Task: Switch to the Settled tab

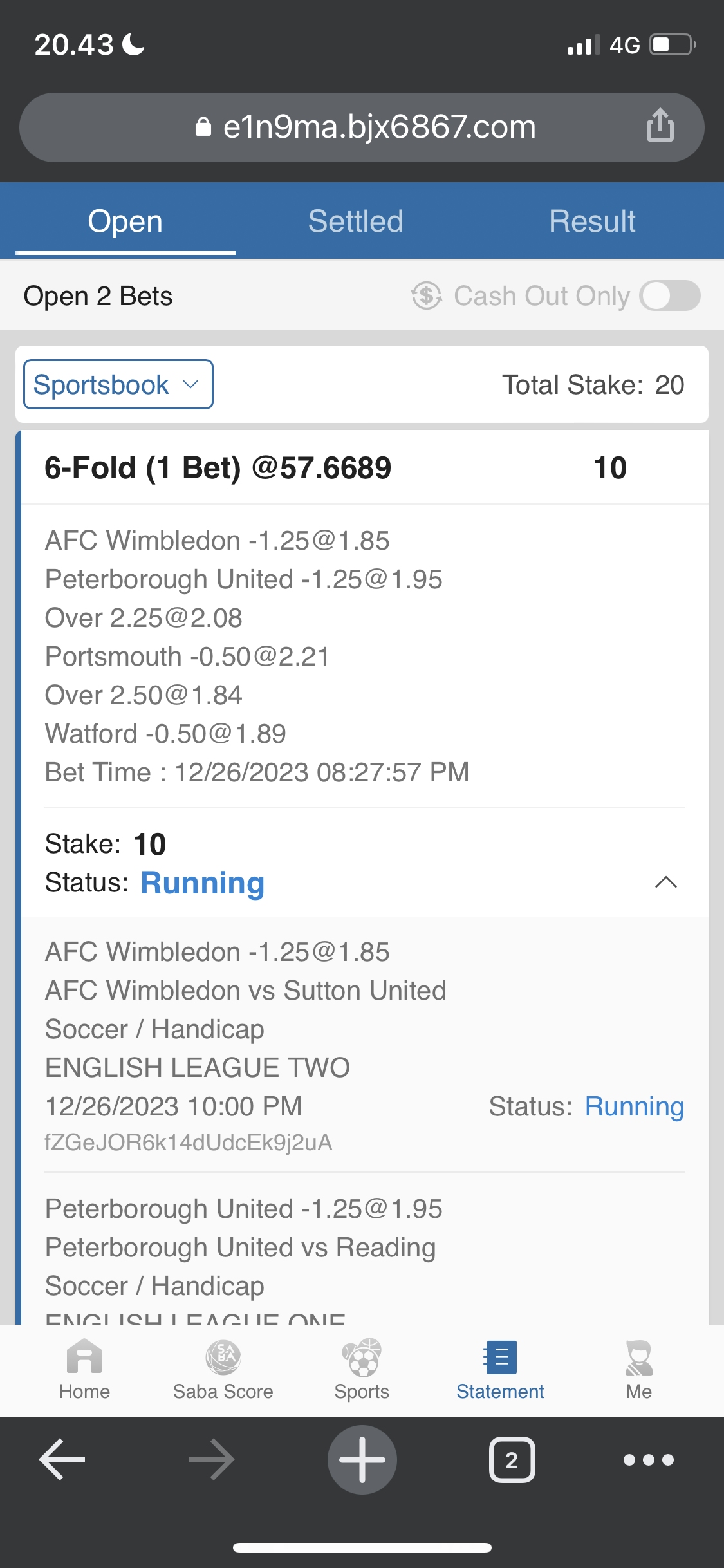Action: pyautogui.click(x=355, y=221)
